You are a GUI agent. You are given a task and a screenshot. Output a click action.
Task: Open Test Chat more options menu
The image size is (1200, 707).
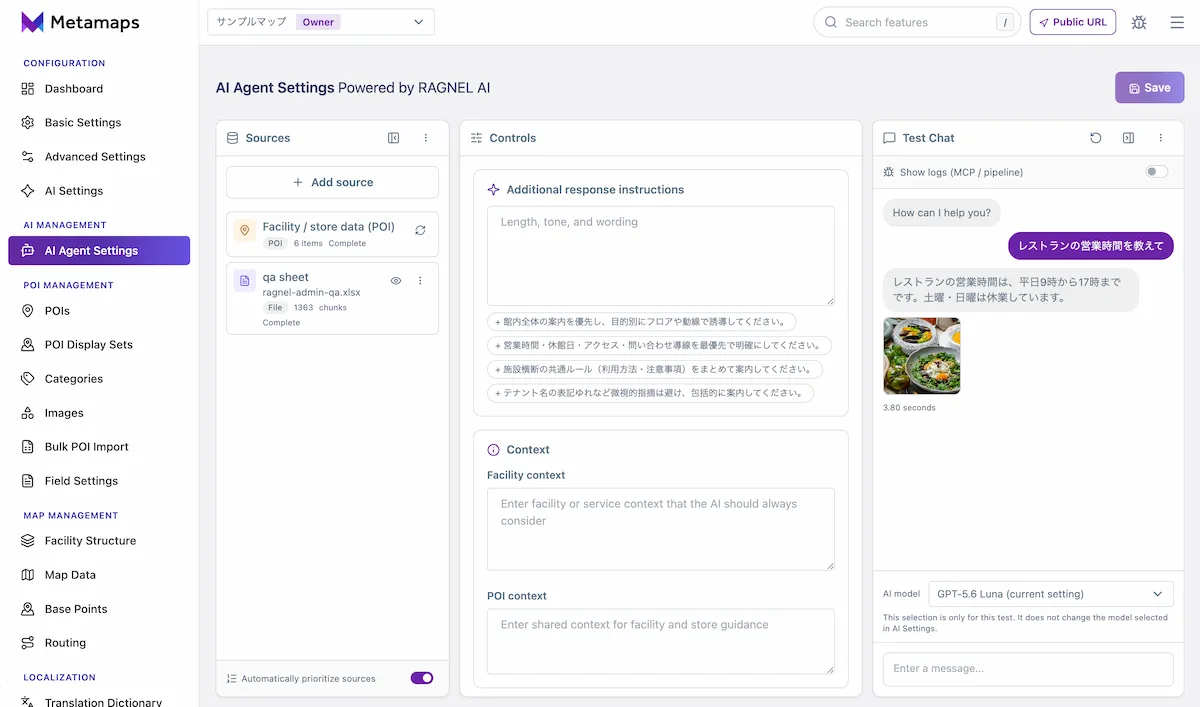pyautogui.click(x=1161, y=138)
